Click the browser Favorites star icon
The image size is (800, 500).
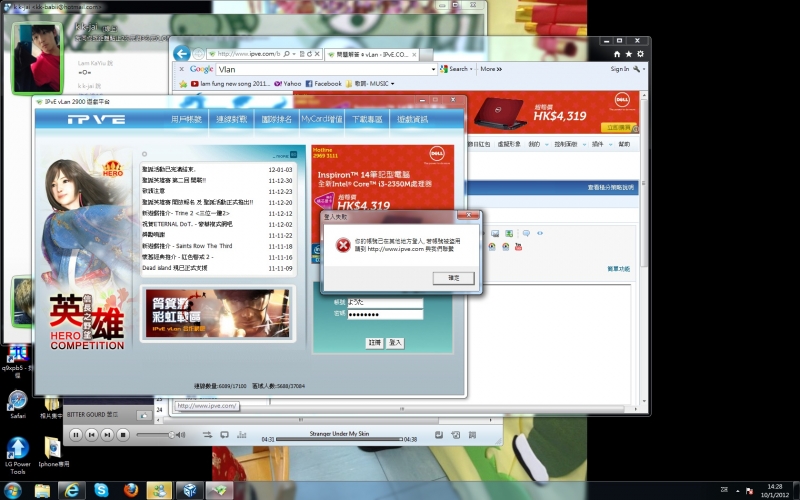point(629,54)
